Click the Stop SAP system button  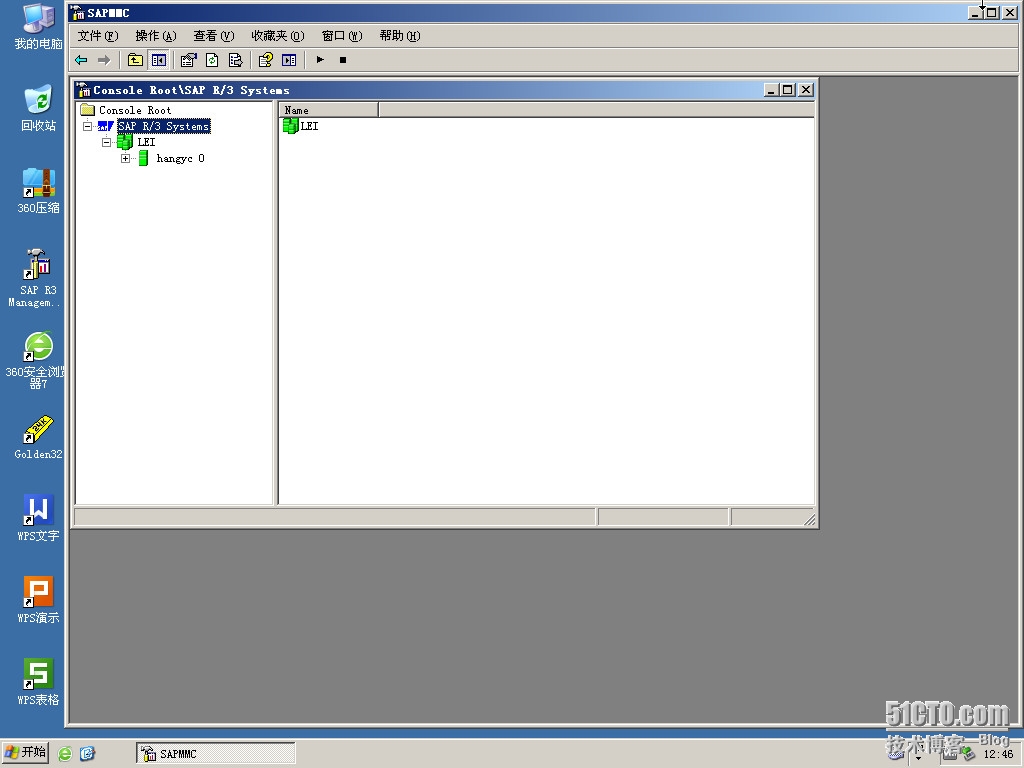[343, 60]
